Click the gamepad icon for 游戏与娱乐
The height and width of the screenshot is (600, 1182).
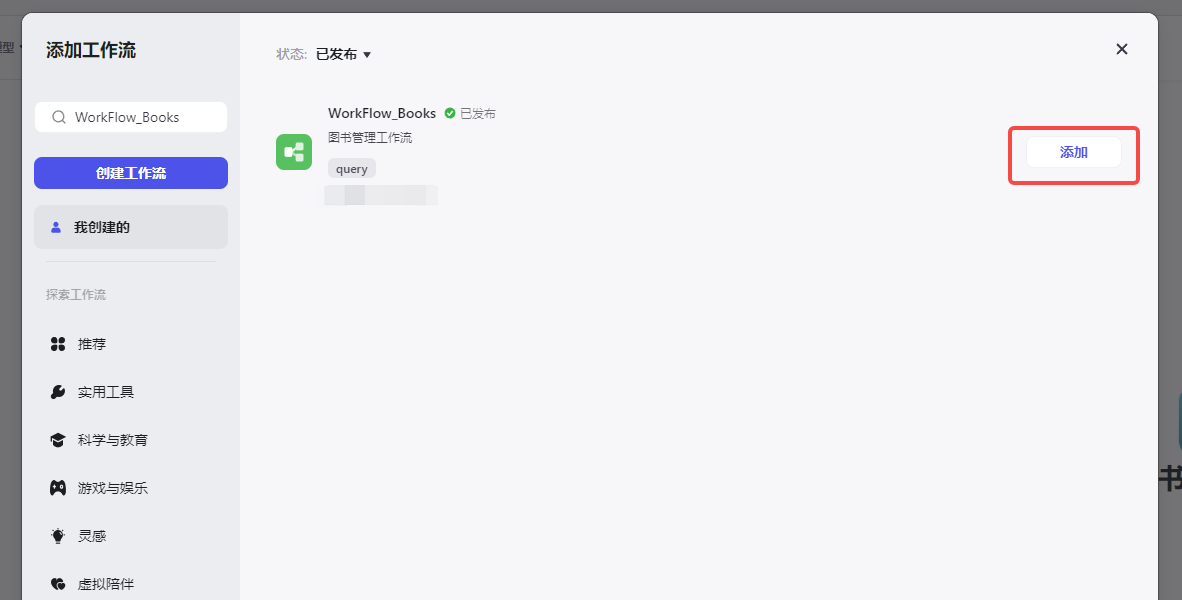click(x=58, y=488)
